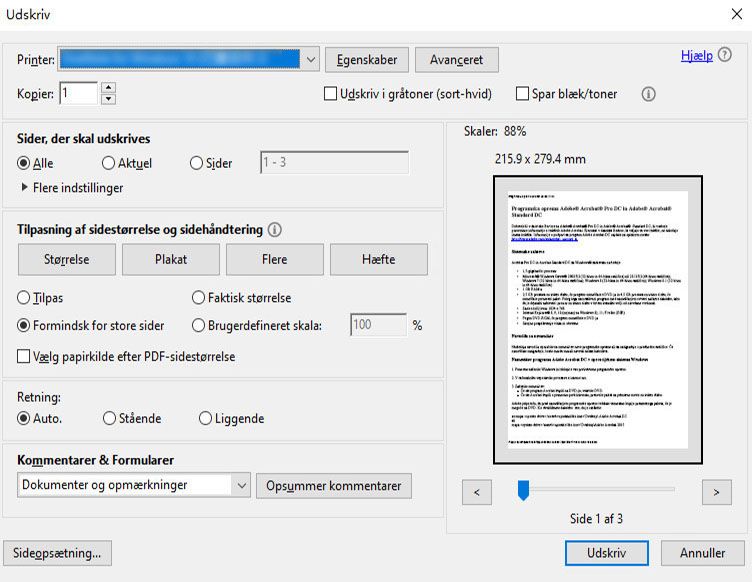Close the Udskriv dialog window
The height and width of the screenshot is (582, 752).
(737, 14)
